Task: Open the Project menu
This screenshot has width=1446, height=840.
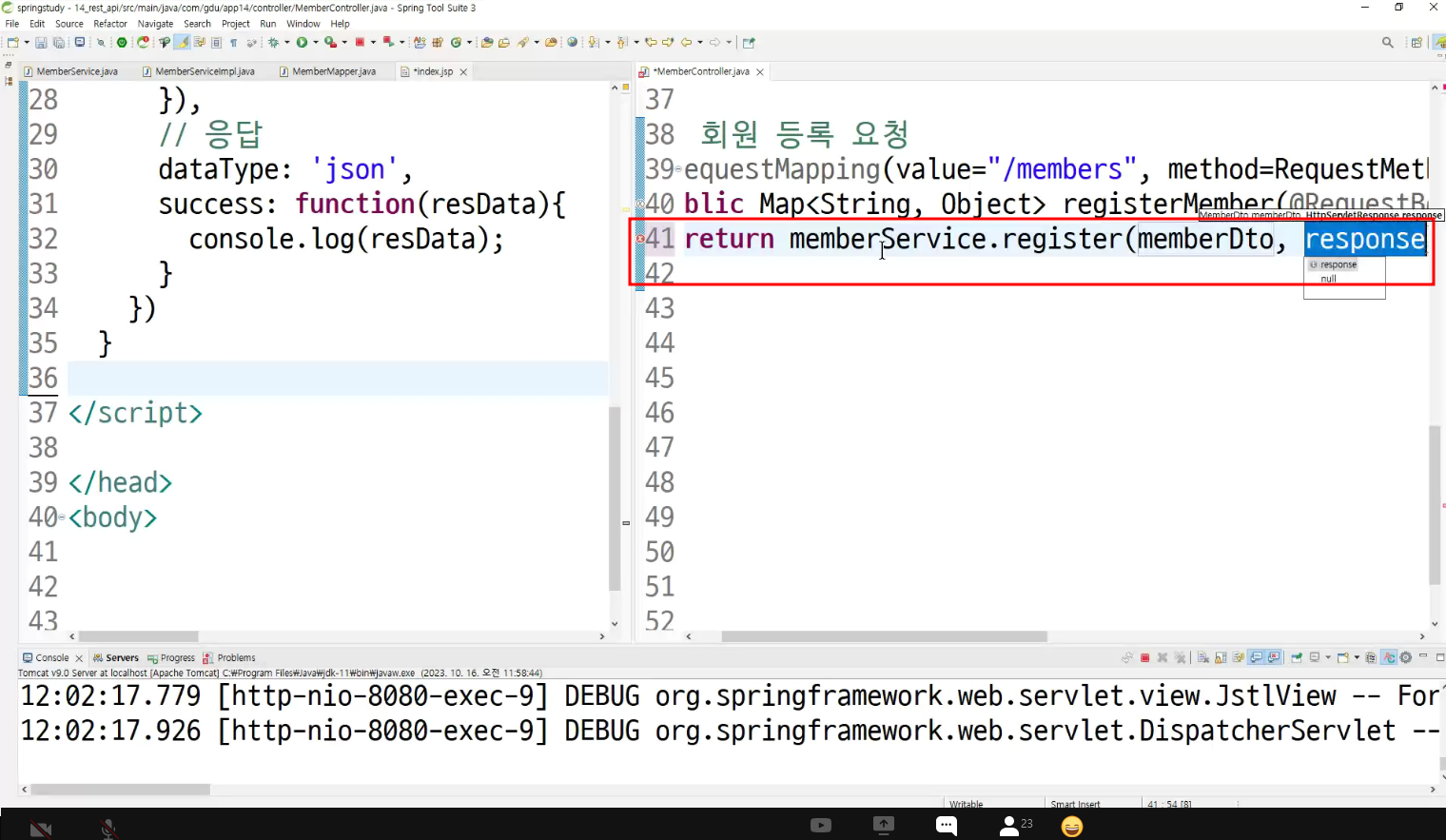Action: click(x=235, y=24)
